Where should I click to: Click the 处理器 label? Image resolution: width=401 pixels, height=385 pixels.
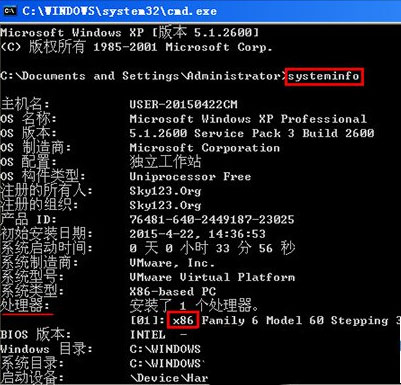[25, 305]
